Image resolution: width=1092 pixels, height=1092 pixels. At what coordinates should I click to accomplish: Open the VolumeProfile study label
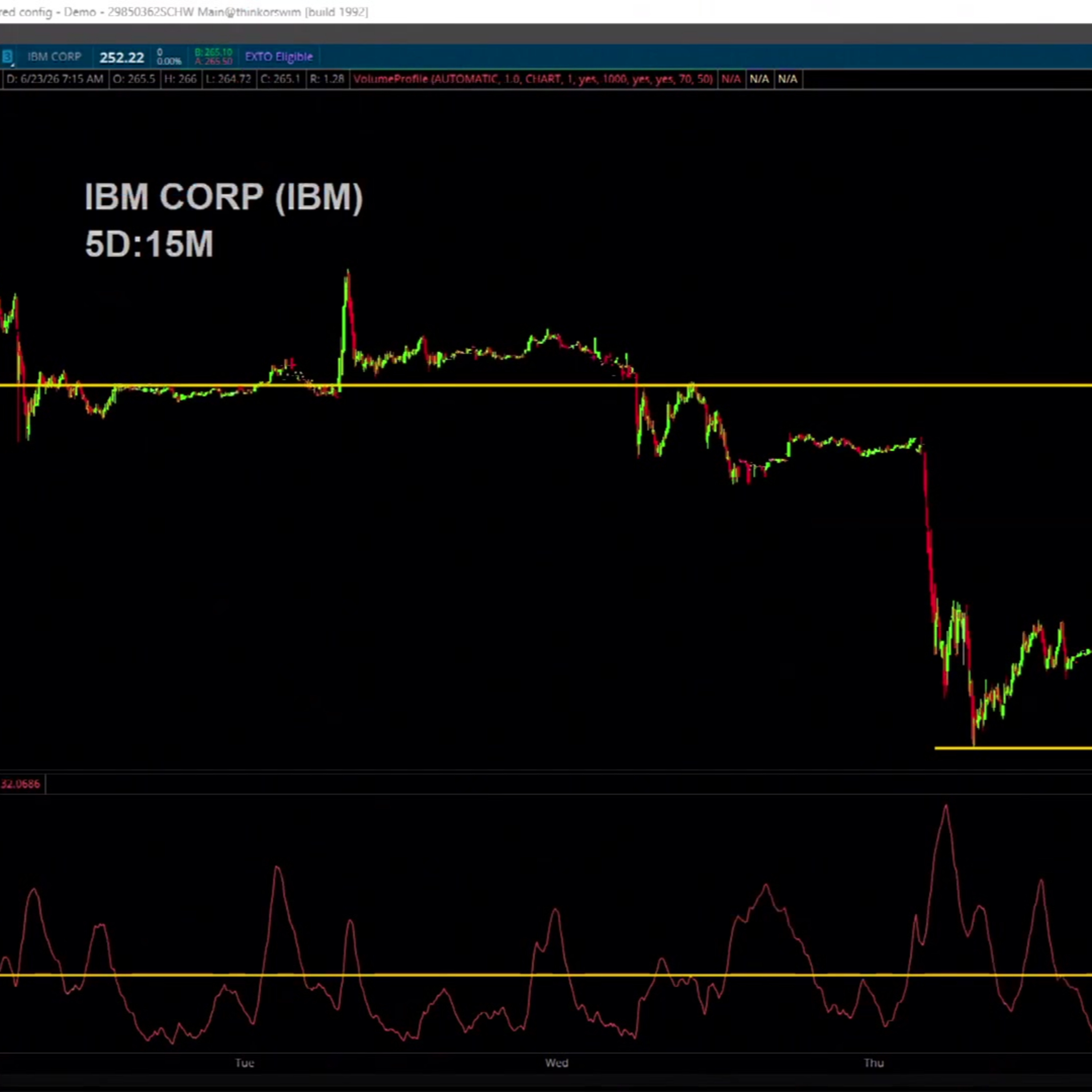pos(533,79)
